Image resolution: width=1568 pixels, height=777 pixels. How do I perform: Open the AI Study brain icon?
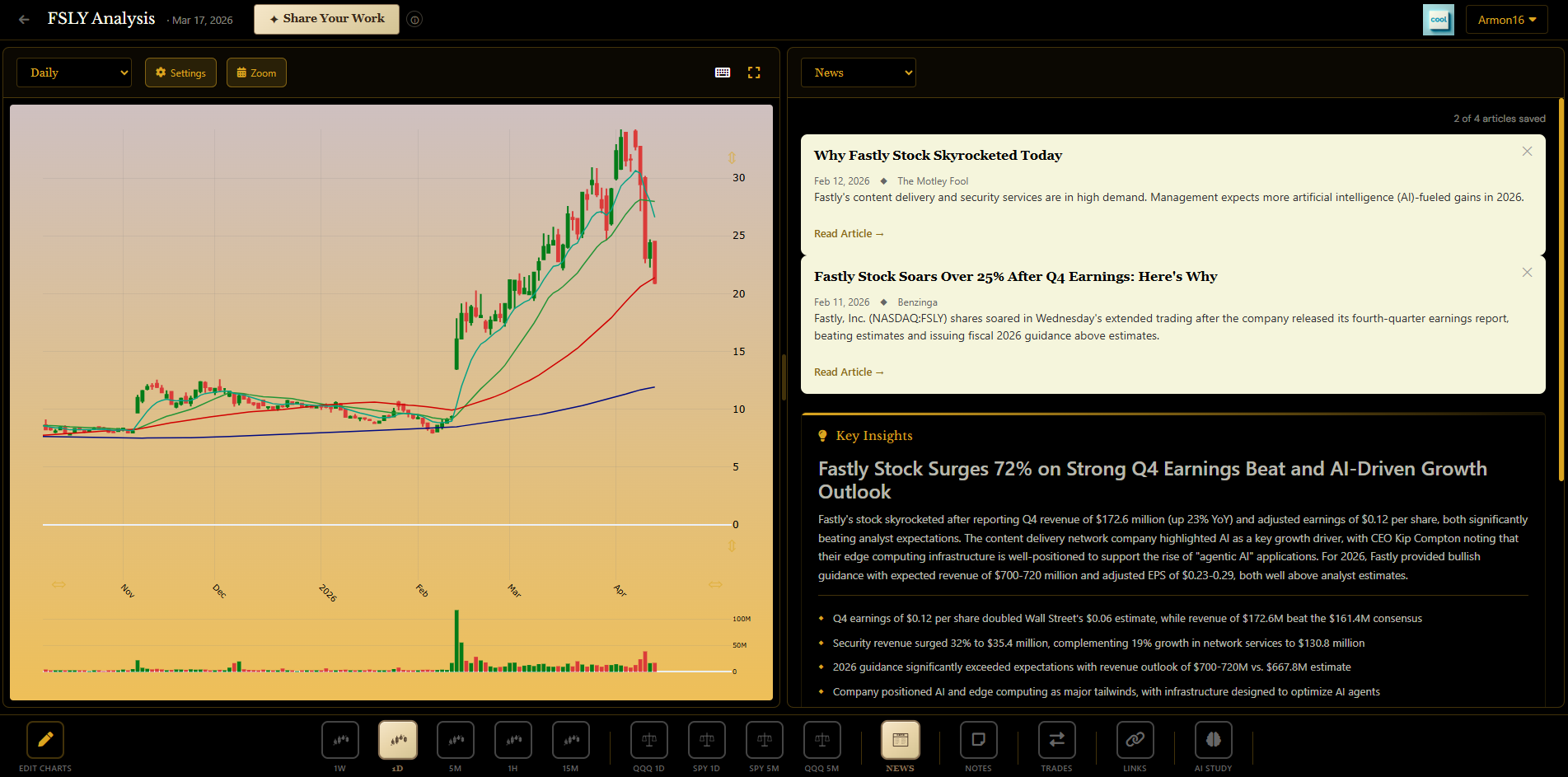point(1214,740)
